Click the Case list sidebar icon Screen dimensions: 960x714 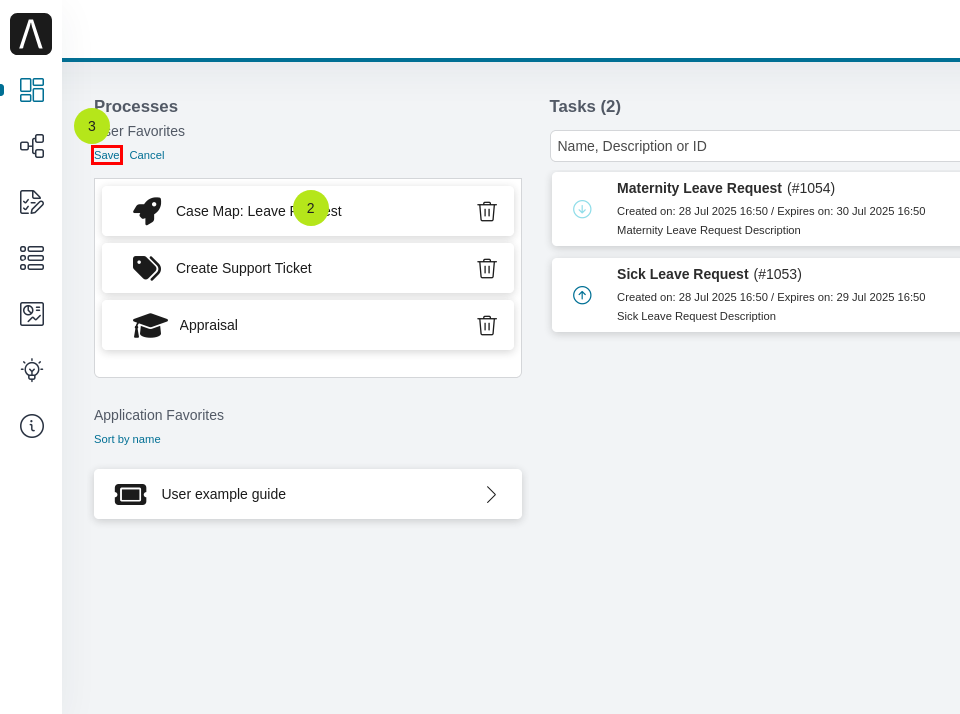click(x=31, y=258)
